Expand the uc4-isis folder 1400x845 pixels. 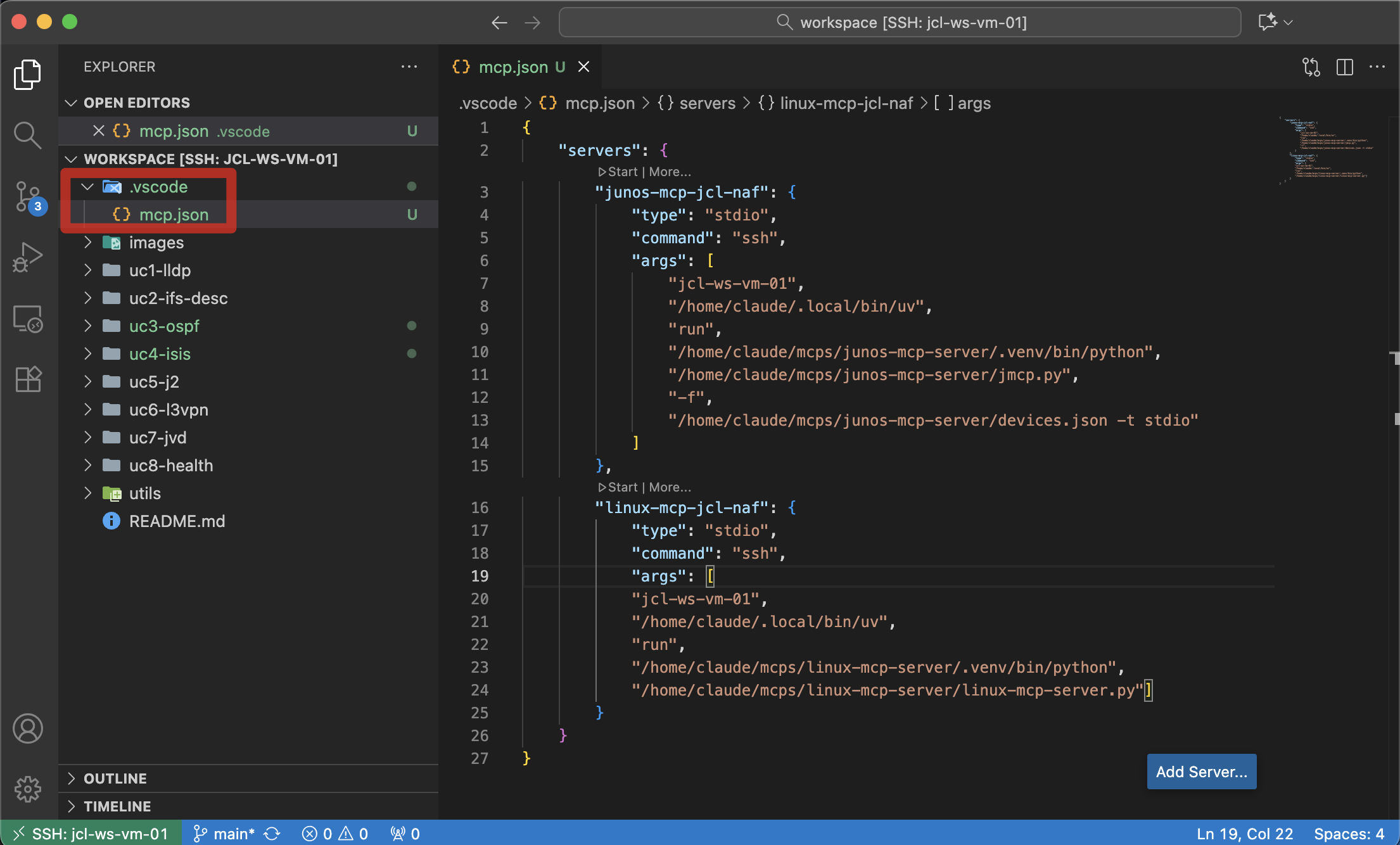(87, 353)
